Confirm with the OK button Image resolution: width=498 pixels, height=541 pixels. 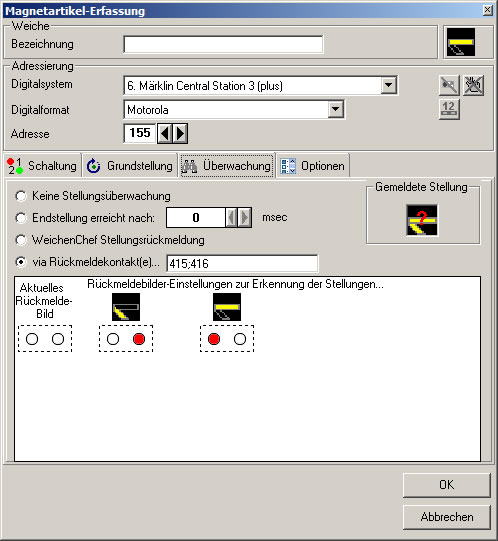(447, 485)
